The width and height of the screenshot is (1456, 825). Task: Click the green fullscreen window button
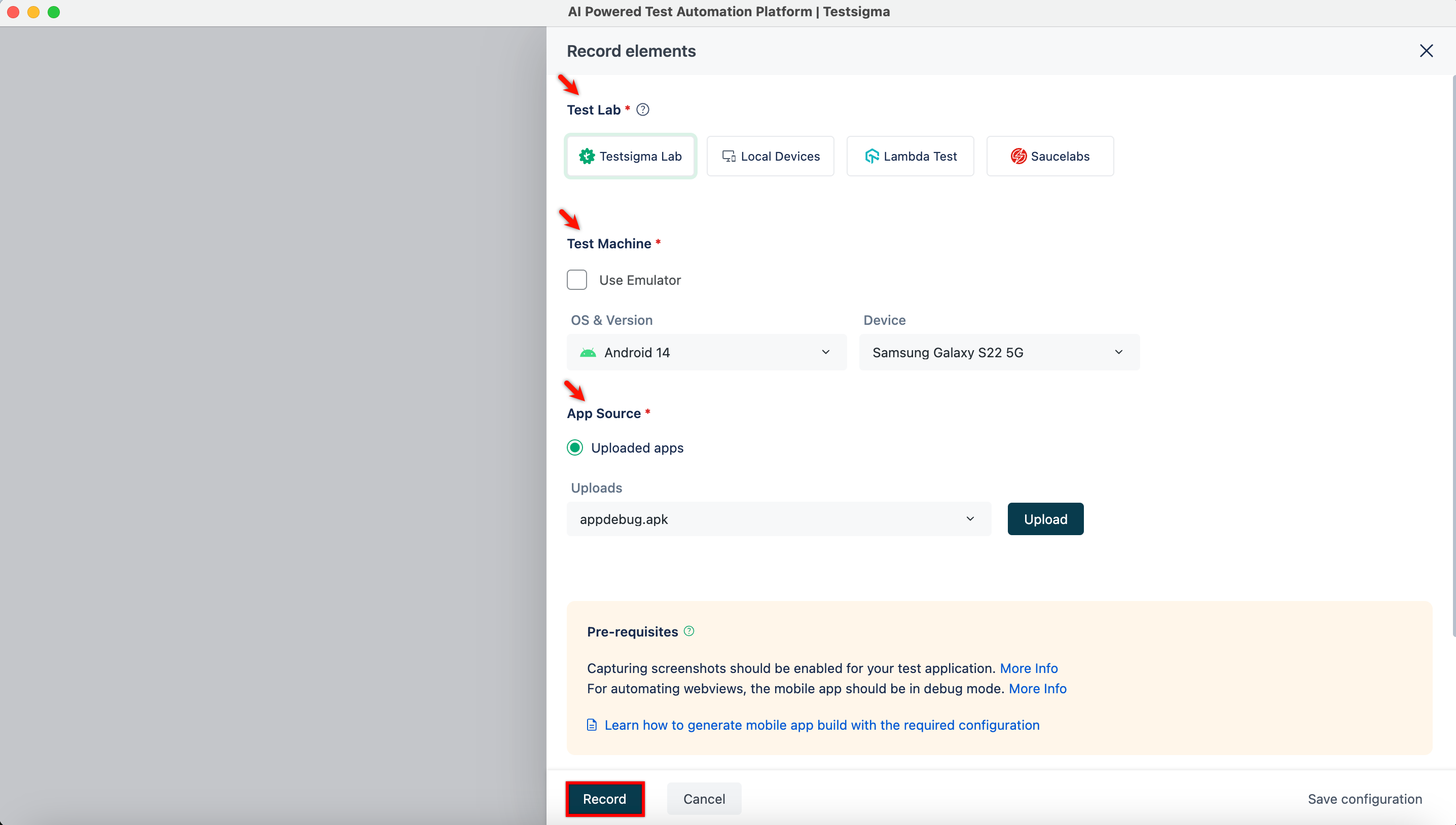[x=54, y=12]
